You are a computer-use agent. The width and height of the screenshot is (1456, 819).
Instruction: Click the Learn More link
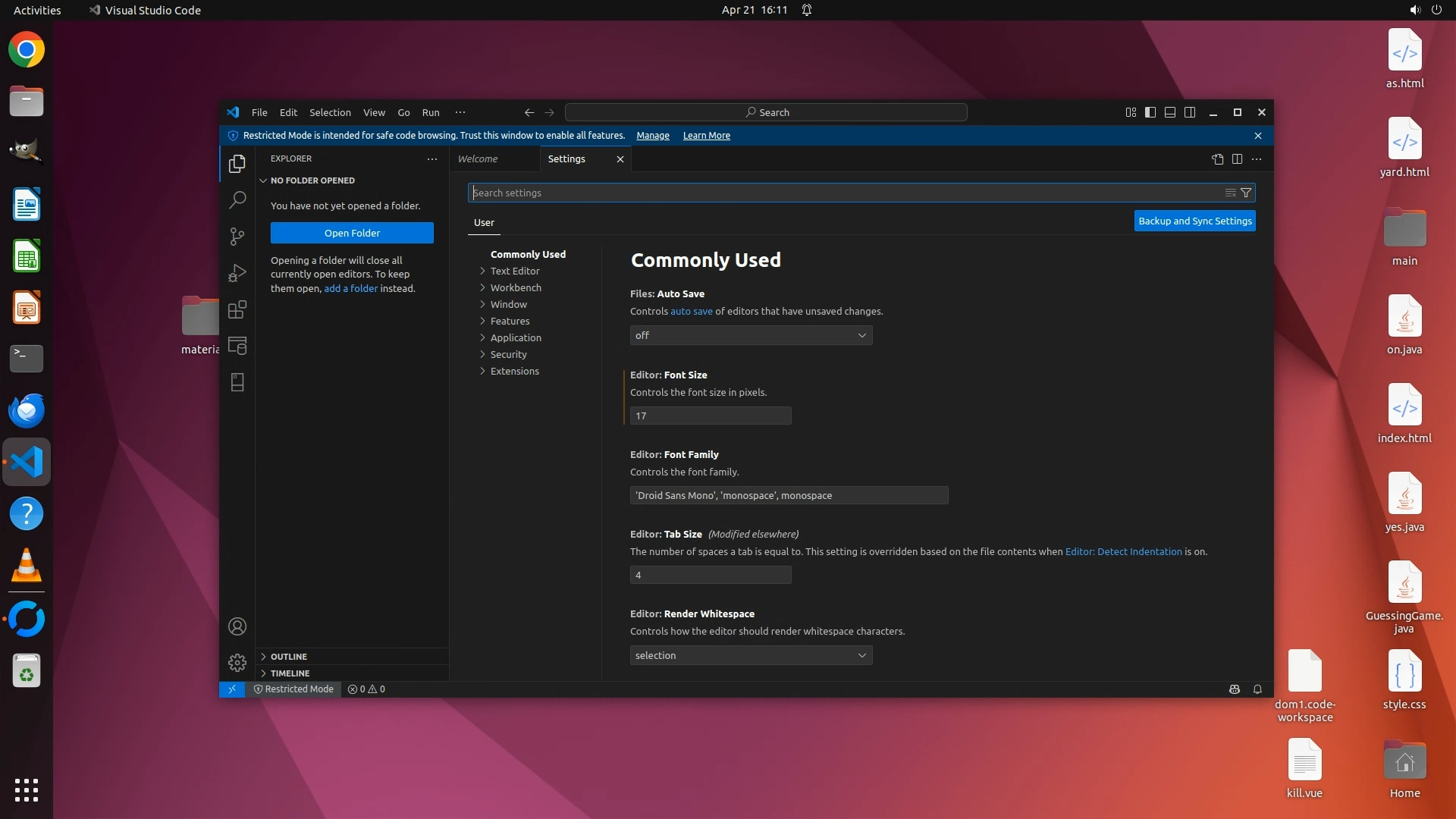(706, 136)
